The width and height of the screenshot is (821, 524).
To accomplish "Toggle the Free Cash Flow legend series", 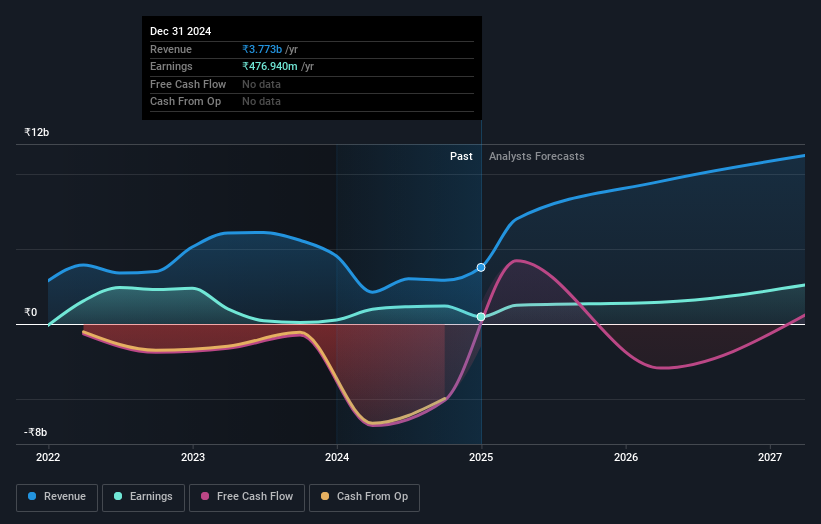I will pyautogui.click(x=247, y=497).
